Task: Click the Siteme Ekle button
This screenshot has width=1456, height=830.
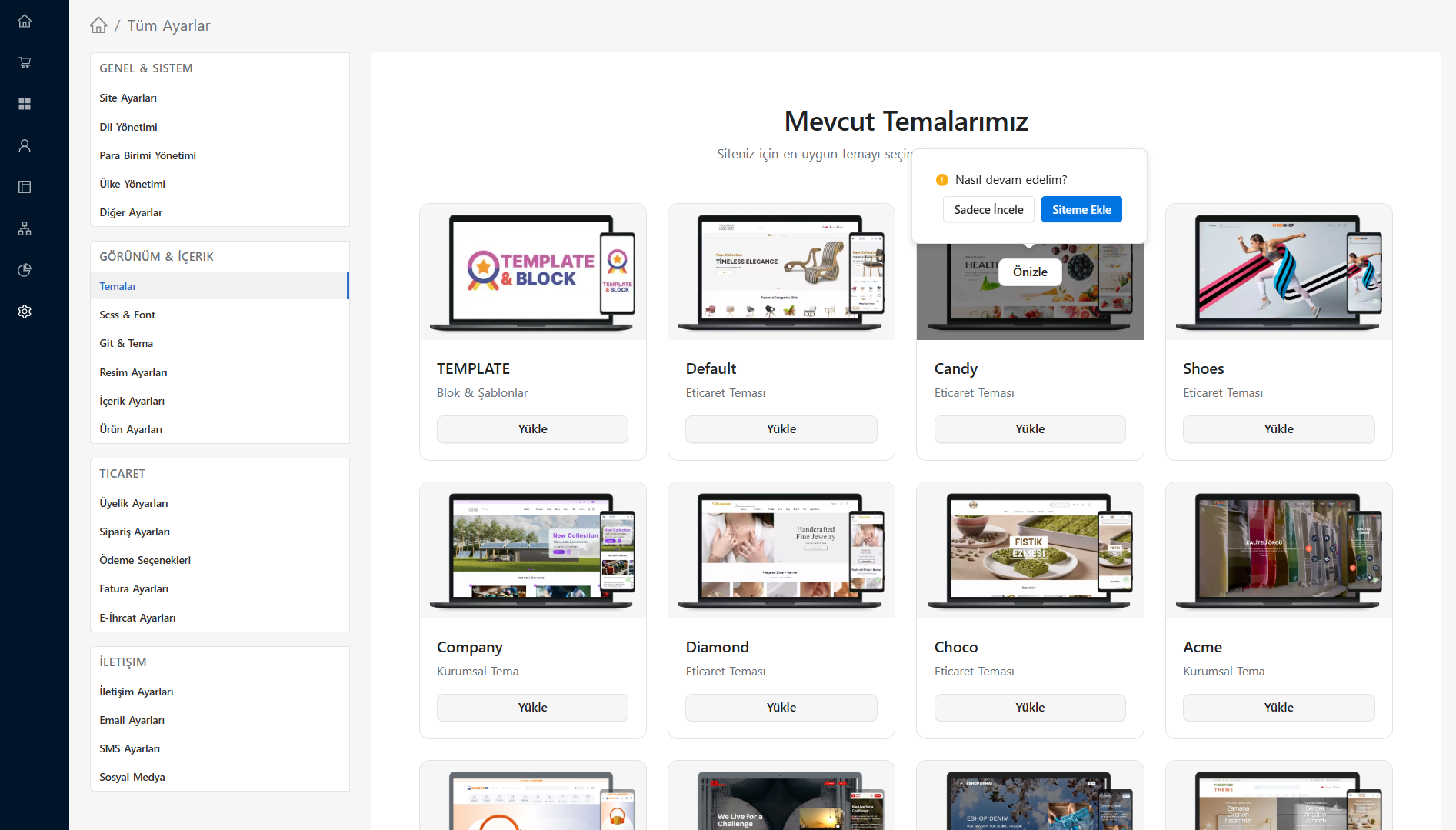Action: 1081,210
